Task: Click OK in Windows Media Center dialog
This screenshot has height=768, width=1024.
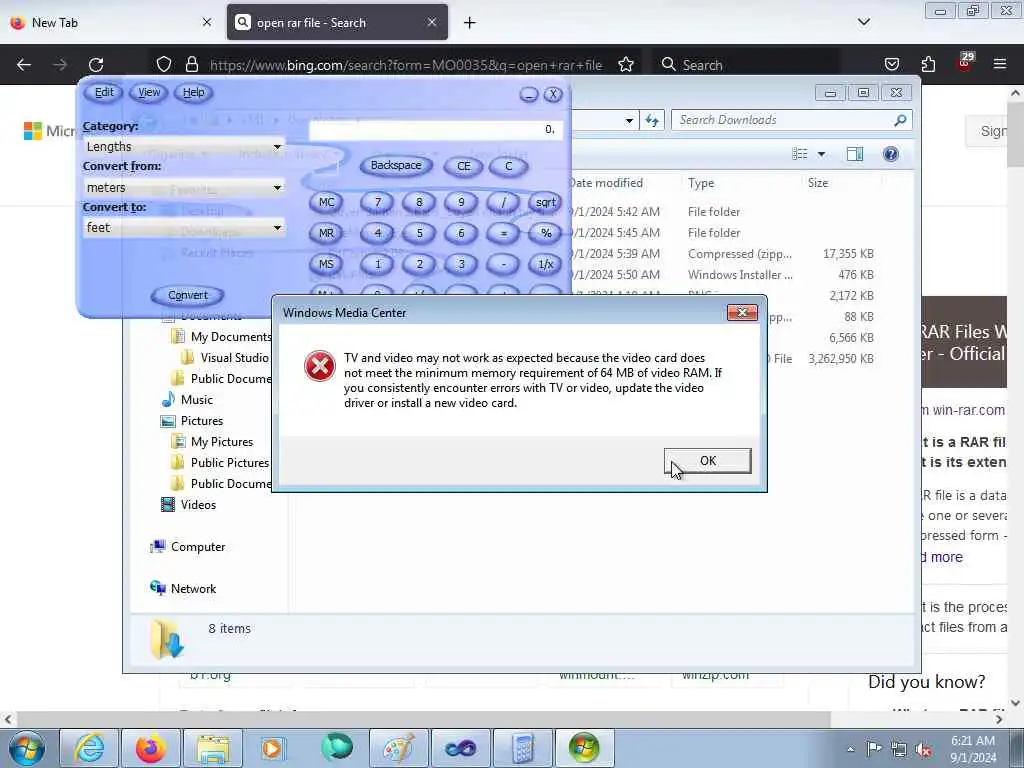Action: pos(707,461)
